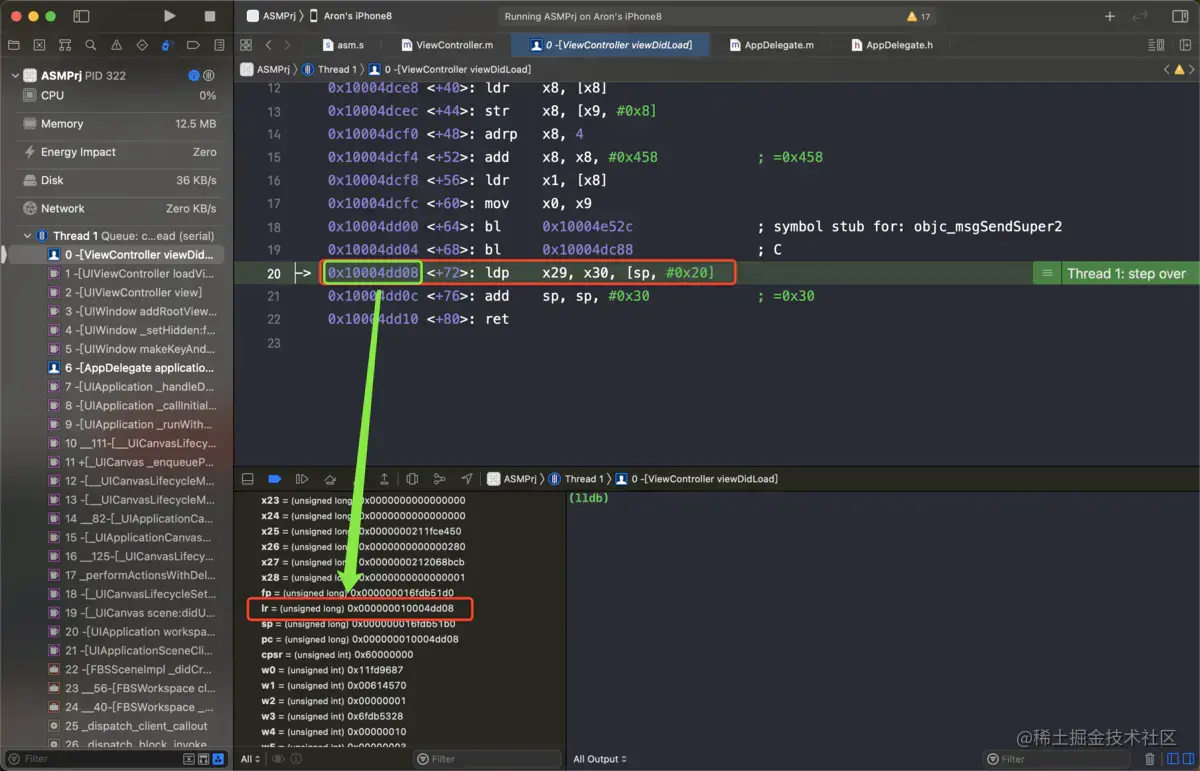
Task: Select frame 6 AppDelegate application
Action: tap(138, 368)
